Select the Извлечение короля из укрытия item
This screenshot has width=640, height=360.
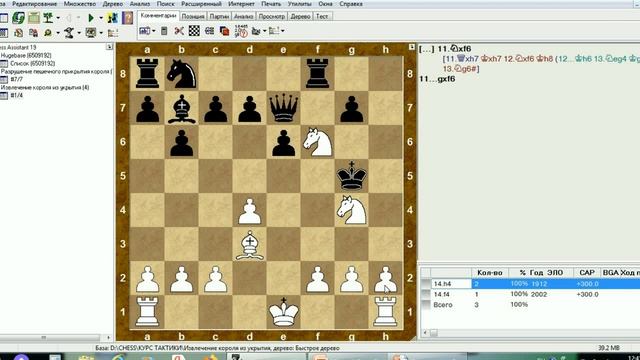click(x=44, y=87)
